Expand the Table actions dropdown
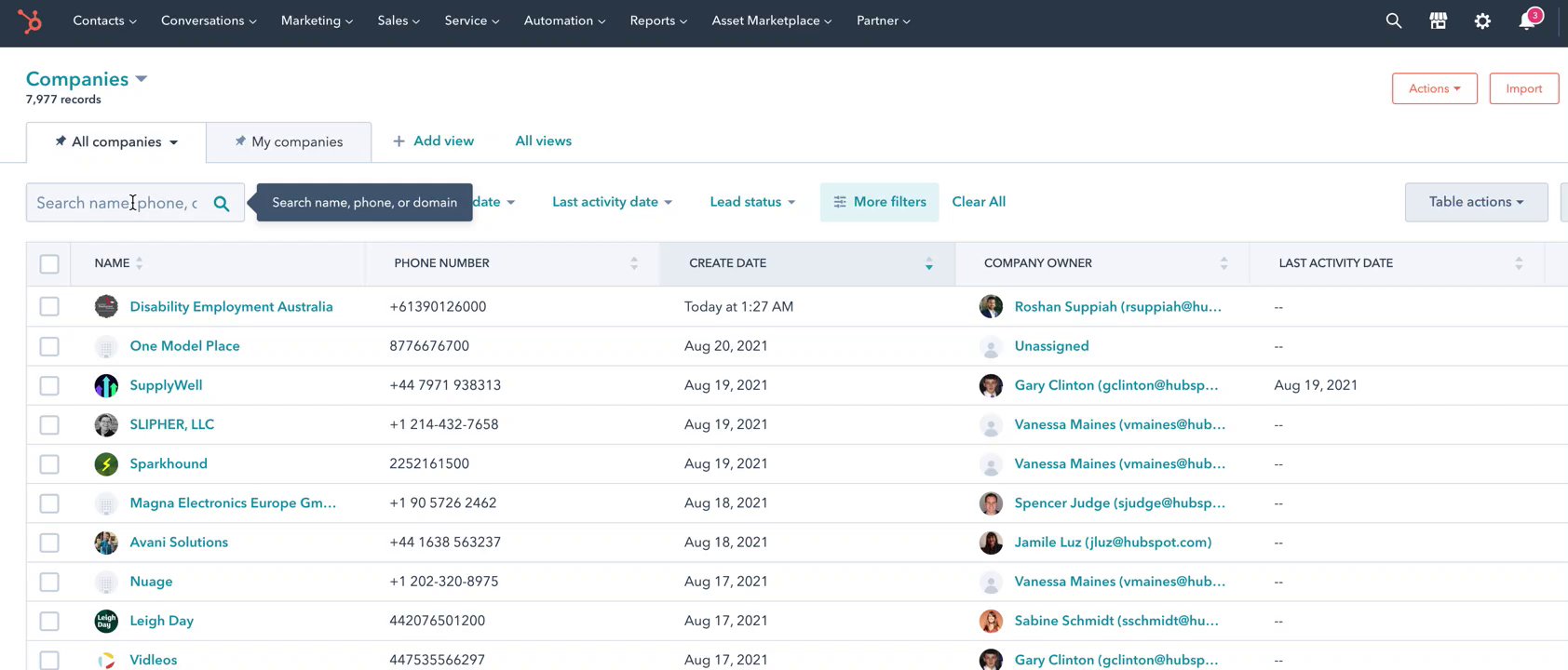1568x670 pixels. [1477, 202]
